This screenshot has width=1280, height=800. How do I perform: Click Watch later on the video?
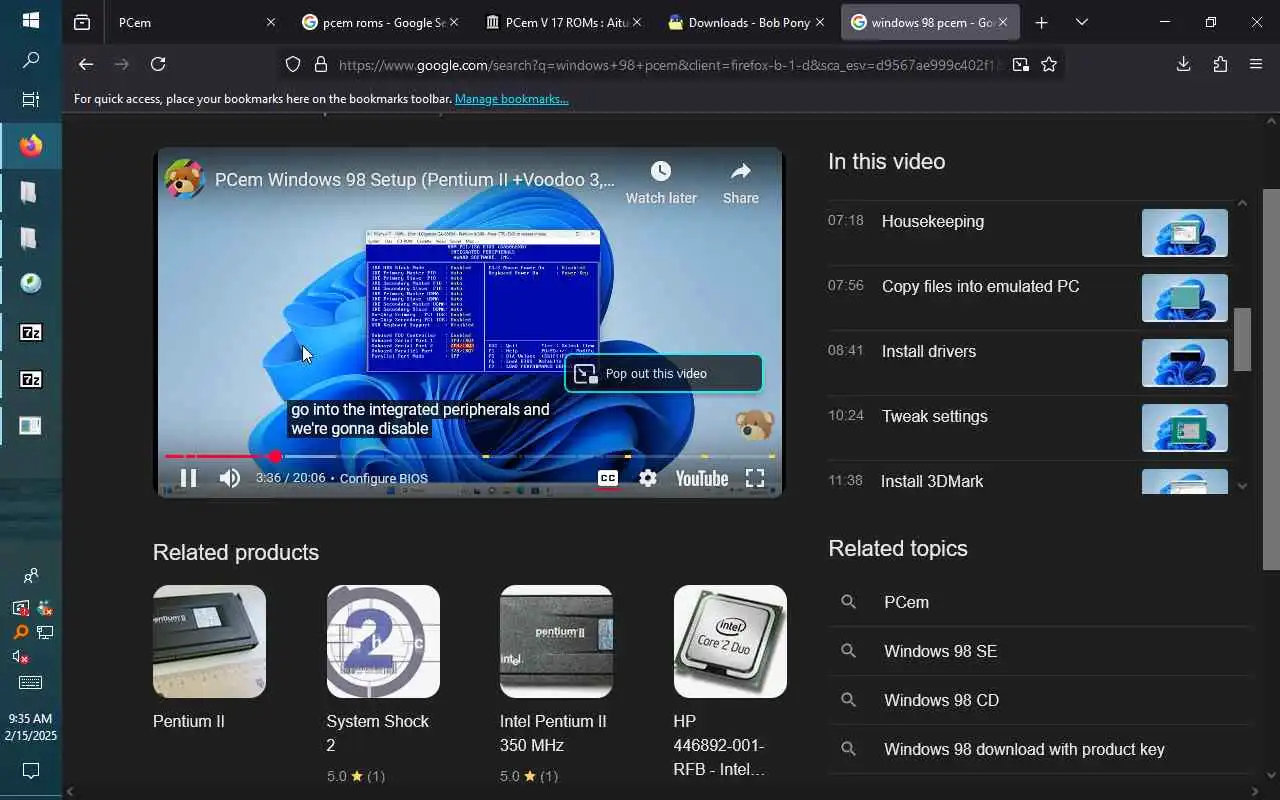[x=661, y=183]
